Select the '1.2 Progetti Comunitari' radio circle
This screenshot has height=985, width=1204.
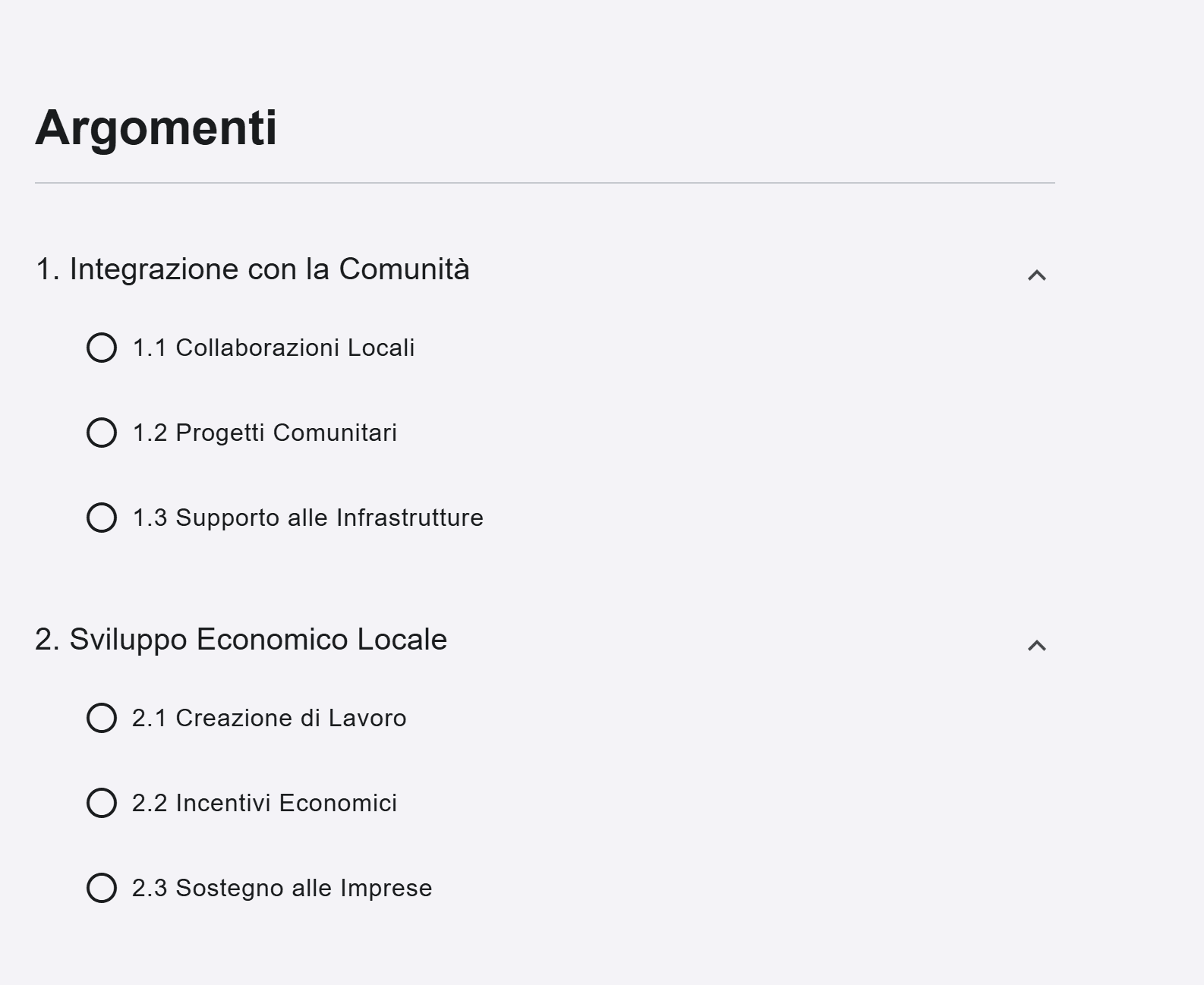tap(102, 433)
